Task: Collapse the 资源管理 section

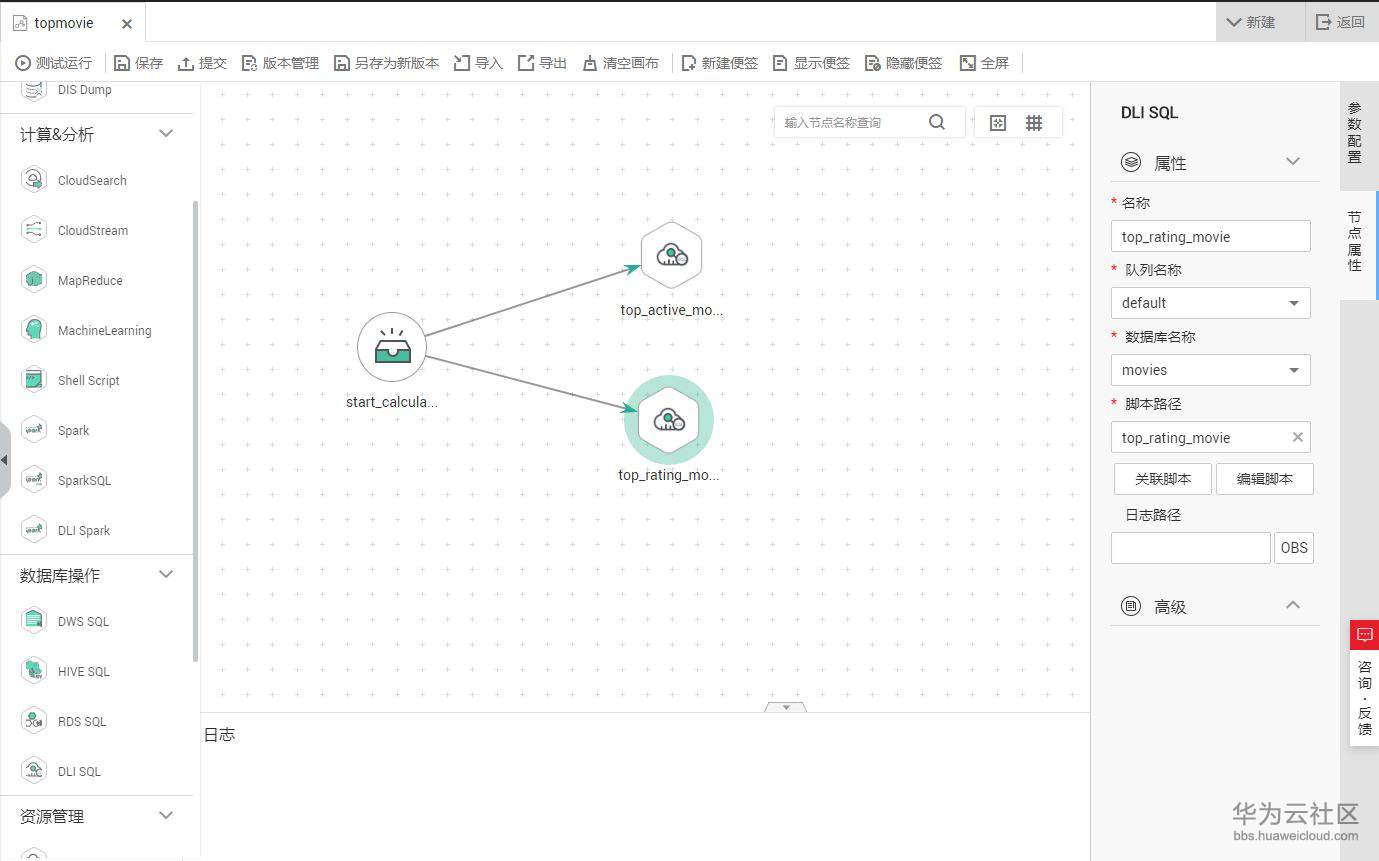Action: pos(166,815)
